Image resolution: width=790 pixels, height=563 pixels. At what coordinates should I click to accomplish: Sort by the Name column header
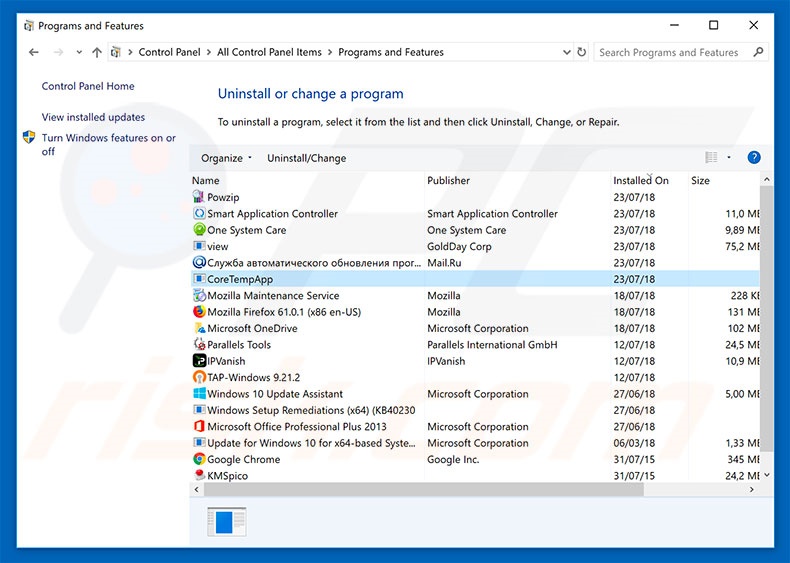(206, 180)
